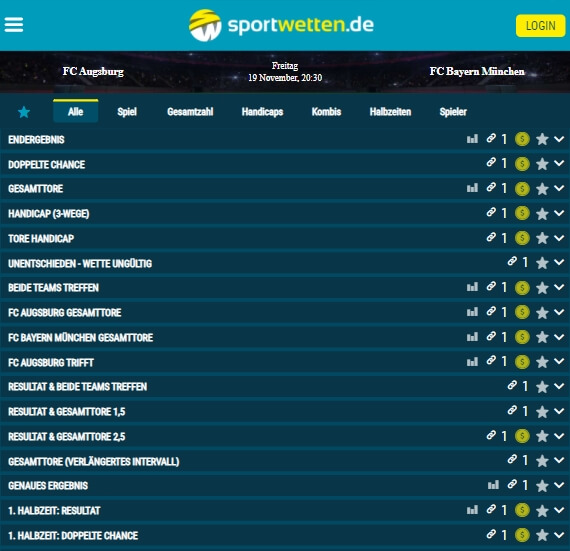Open the Kombis tab
The width and height of the screenshot is (570, 551).
click(x=326, y=112)
